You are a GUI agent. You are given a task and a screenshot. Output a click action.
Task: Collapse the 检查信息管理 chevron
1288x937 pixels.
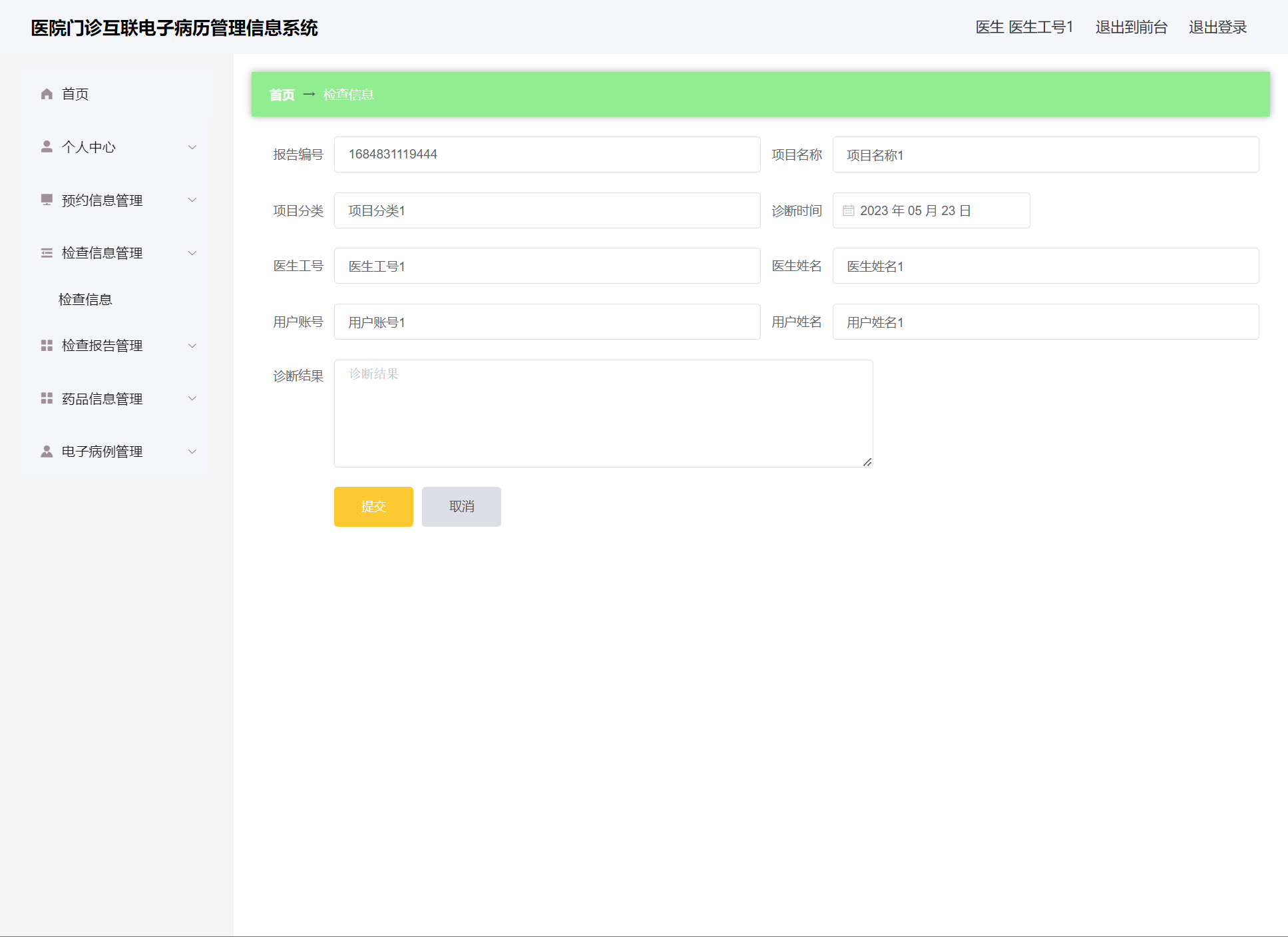pos(192,253)
